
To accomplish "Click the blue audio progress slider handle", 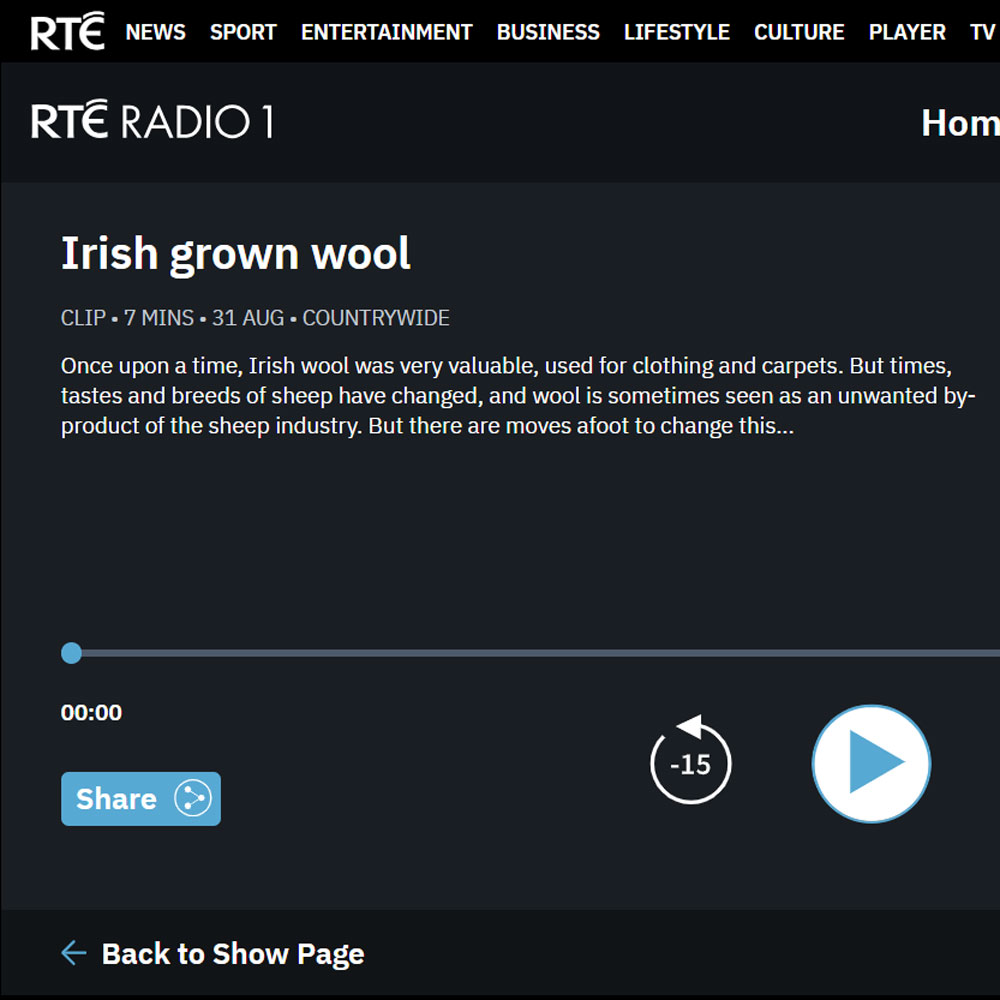I will (71, 653).
